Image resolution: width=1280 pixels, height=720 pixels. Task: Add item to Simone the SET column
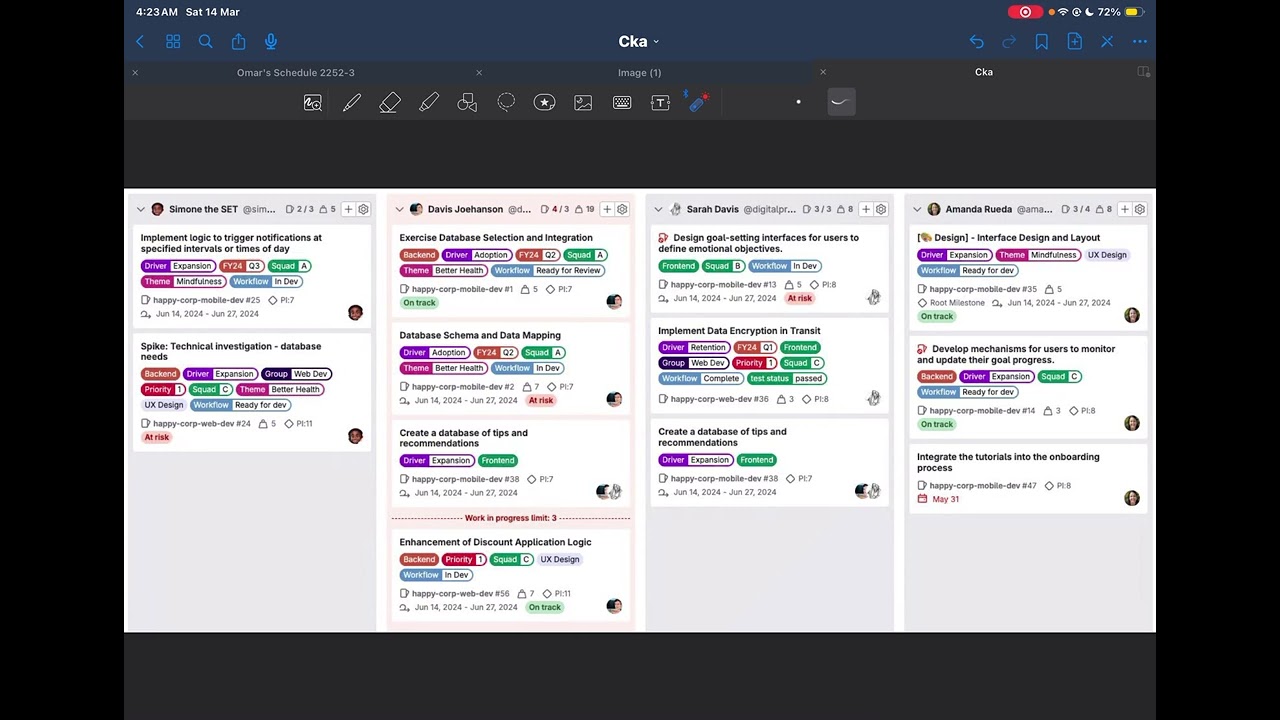coord(348,209)
